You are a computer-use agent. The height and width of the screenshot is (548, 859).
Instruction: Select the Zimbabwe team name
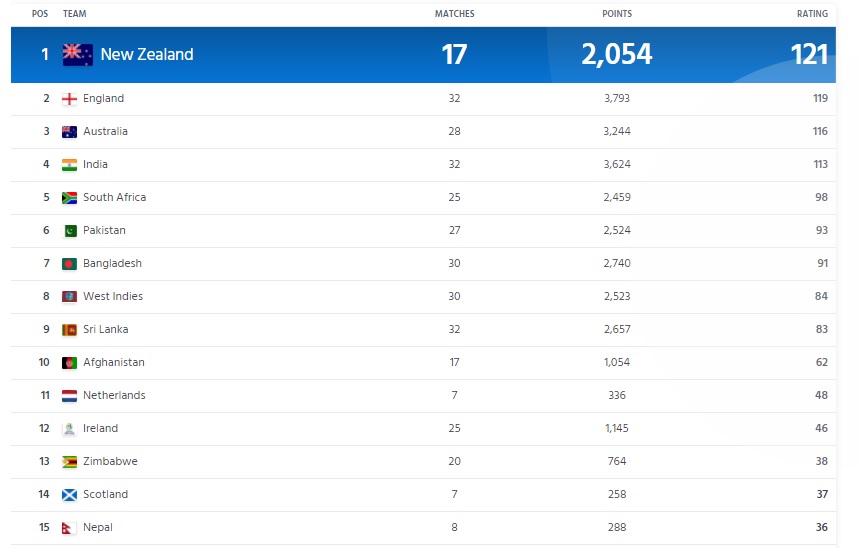click(110, 461)
